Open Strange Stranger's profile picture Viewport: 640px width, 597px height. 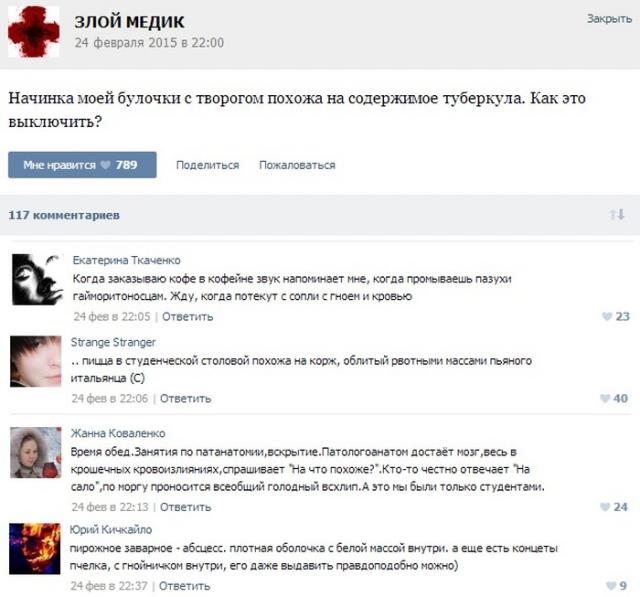(36, 362)
